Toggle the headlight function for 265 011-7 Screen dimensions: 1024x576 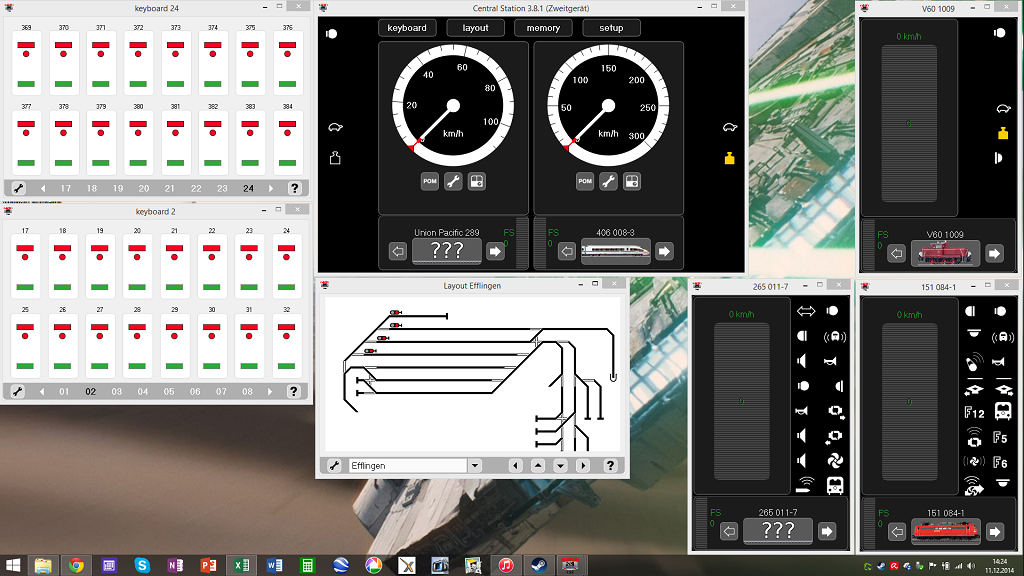pos(831,311)
